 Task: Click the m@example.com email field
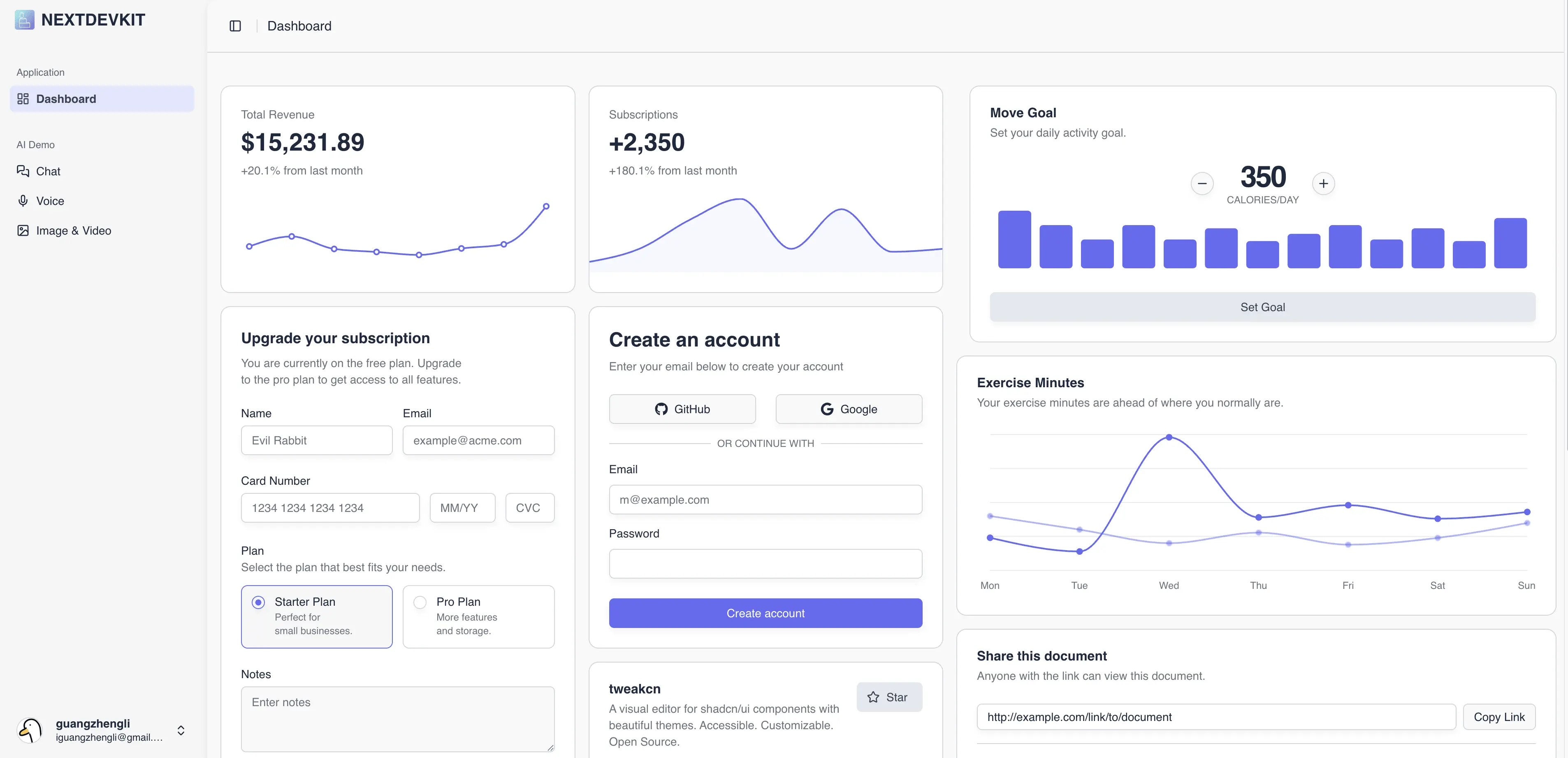[765, 499]
